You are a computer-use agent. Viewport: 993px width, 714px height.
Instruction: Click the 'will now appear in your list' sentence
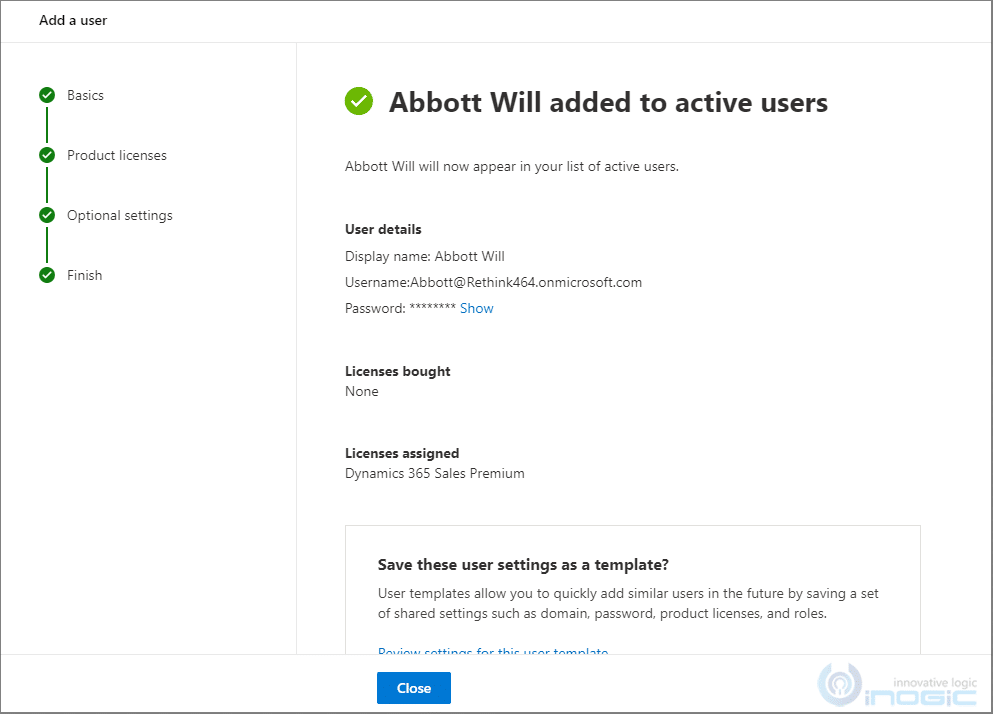(512, 167)
